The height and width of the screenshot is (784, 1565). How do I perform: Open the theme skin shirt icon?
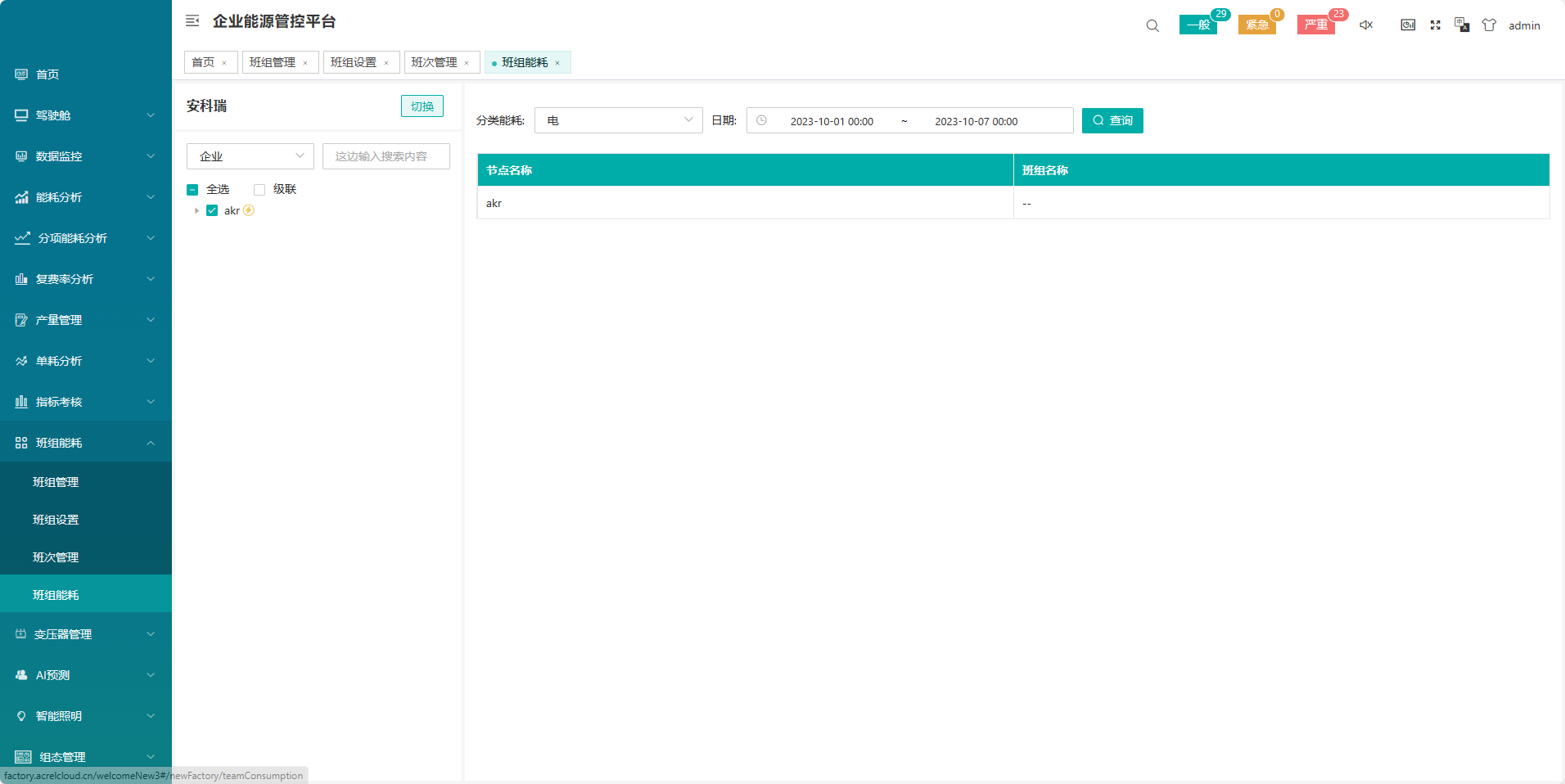point(1489,25)
